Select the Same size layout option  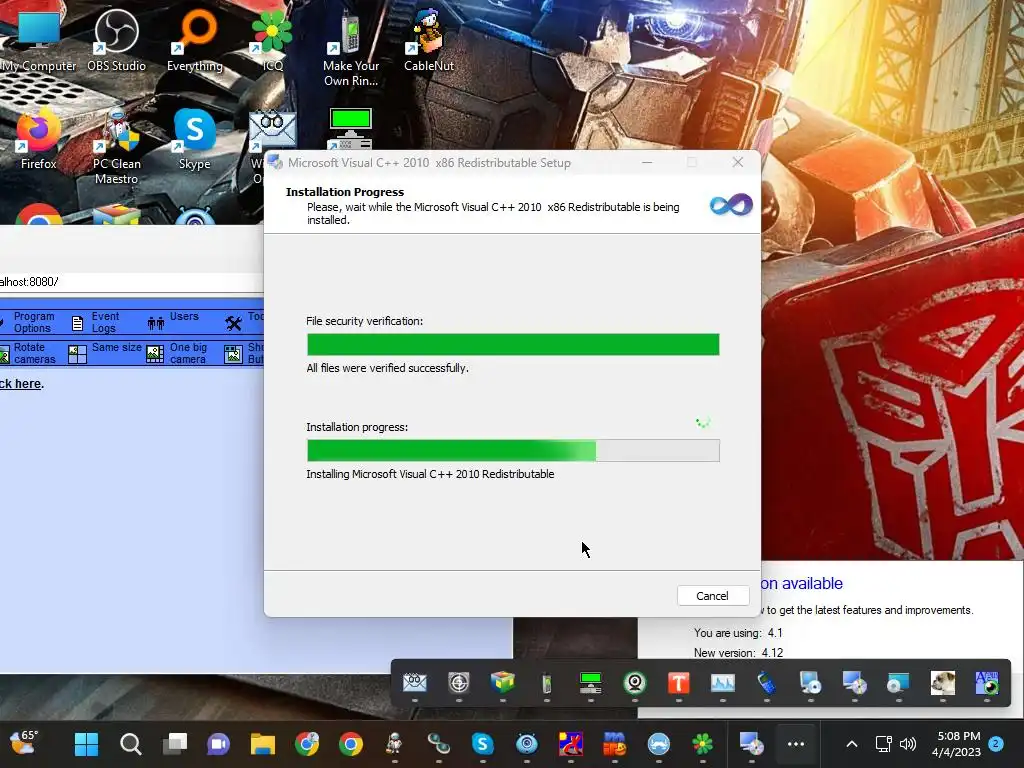click(x=105, y=353)
